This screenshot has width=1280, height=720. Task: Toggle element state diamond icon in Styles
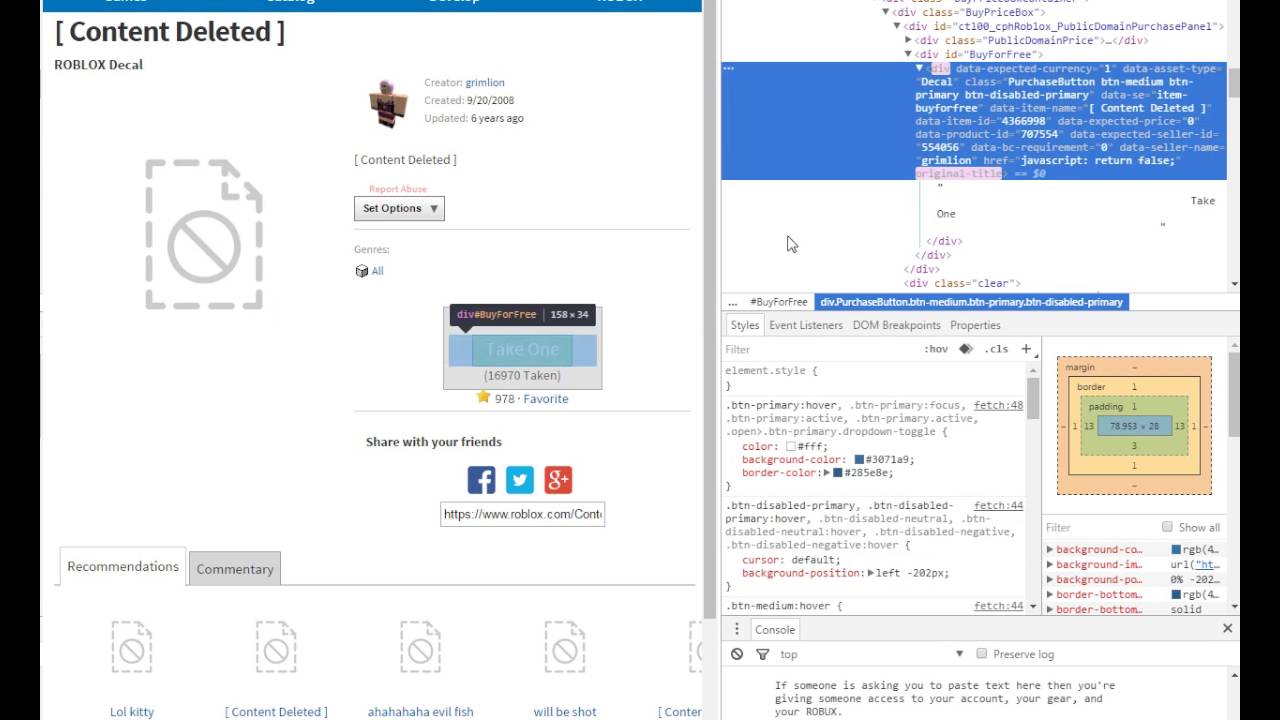965,349
